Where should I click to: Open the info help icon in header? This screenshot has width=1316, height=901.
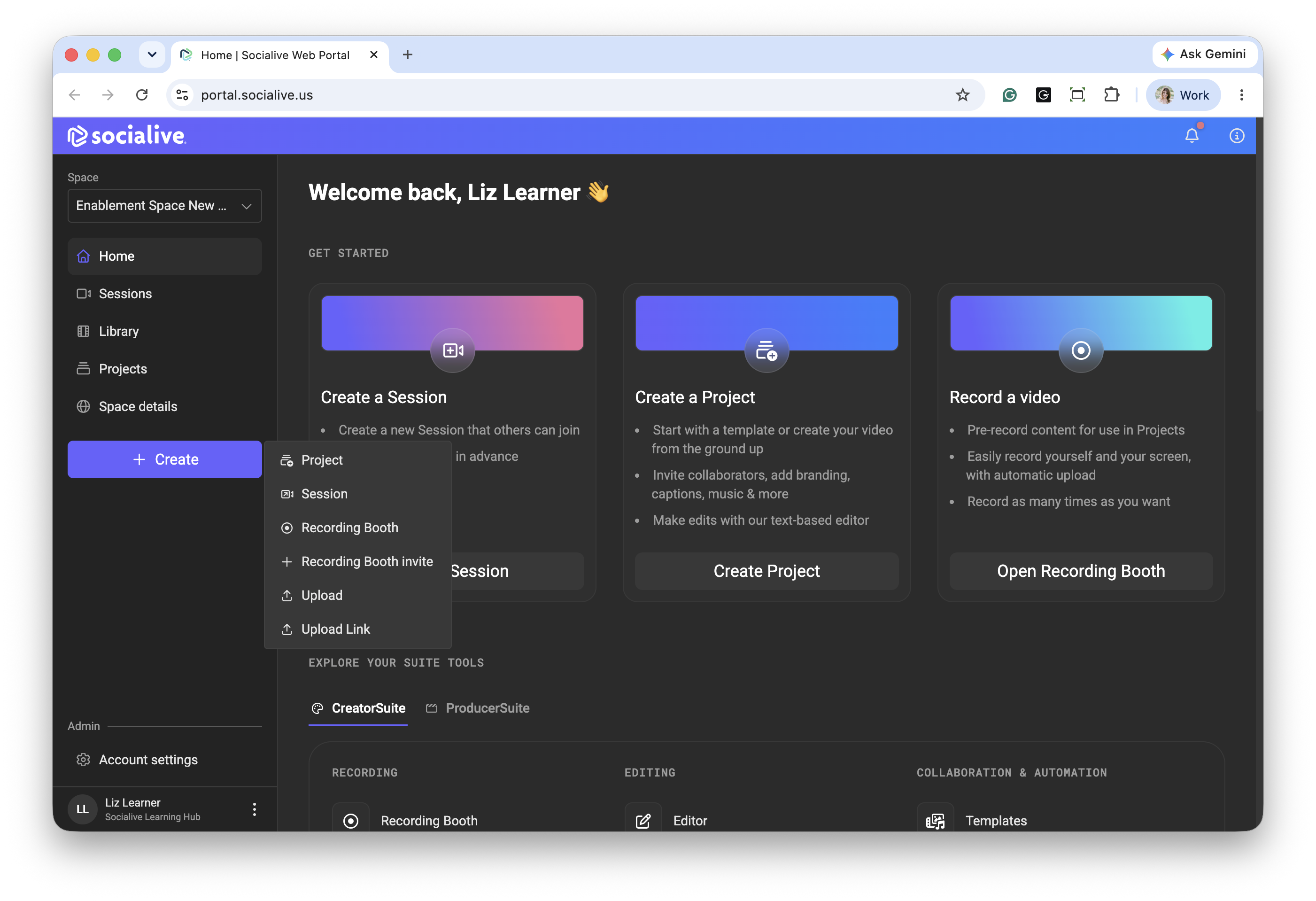[1237, 136]
